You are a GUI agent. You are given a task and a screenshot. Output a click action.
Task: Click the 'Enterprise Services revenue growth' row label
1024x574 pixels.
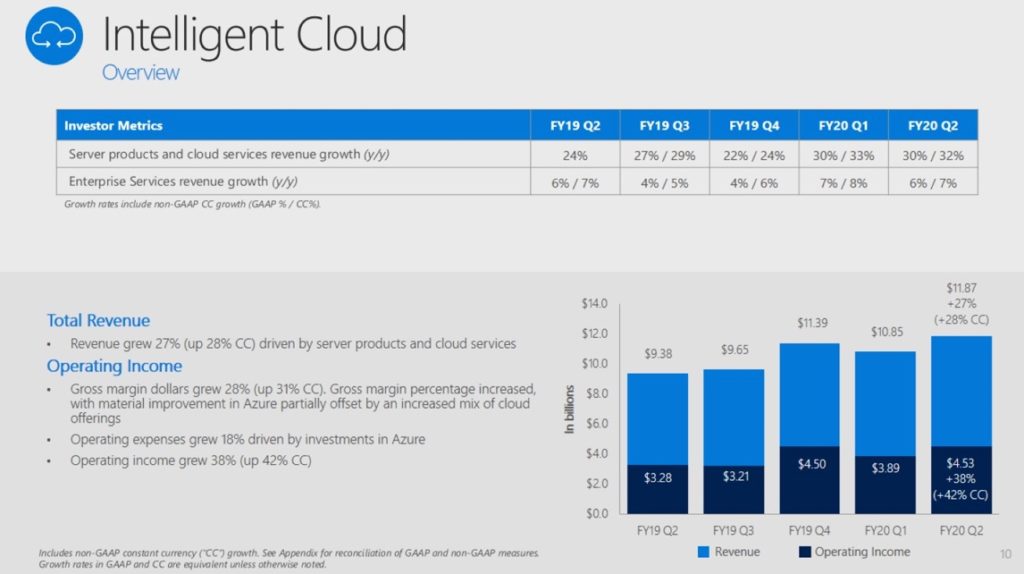(183, 182)
